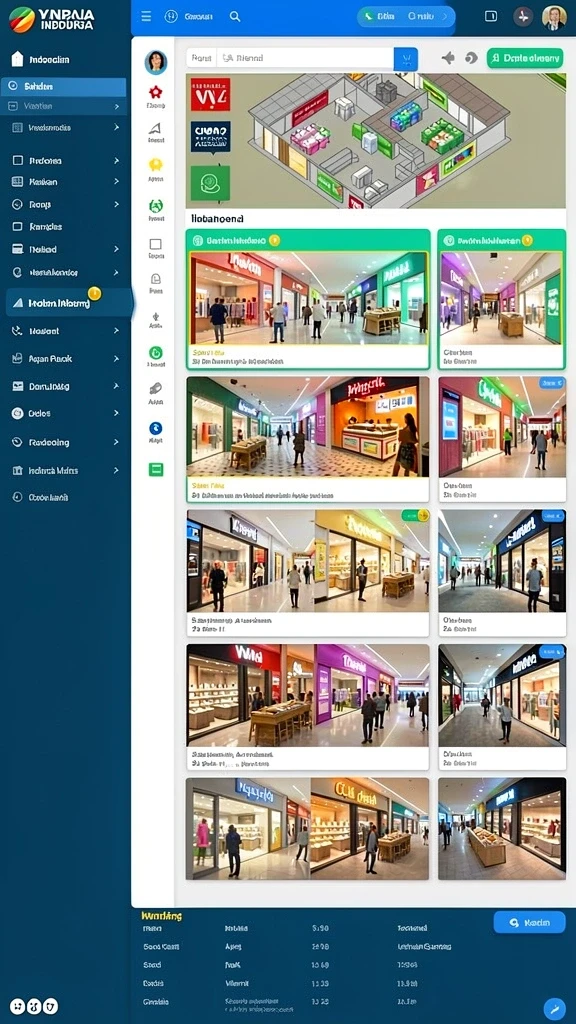Viewport: 576px width, 1024px height.
Task: Click into the search field above the floor map
Action: tap(305, 59)
